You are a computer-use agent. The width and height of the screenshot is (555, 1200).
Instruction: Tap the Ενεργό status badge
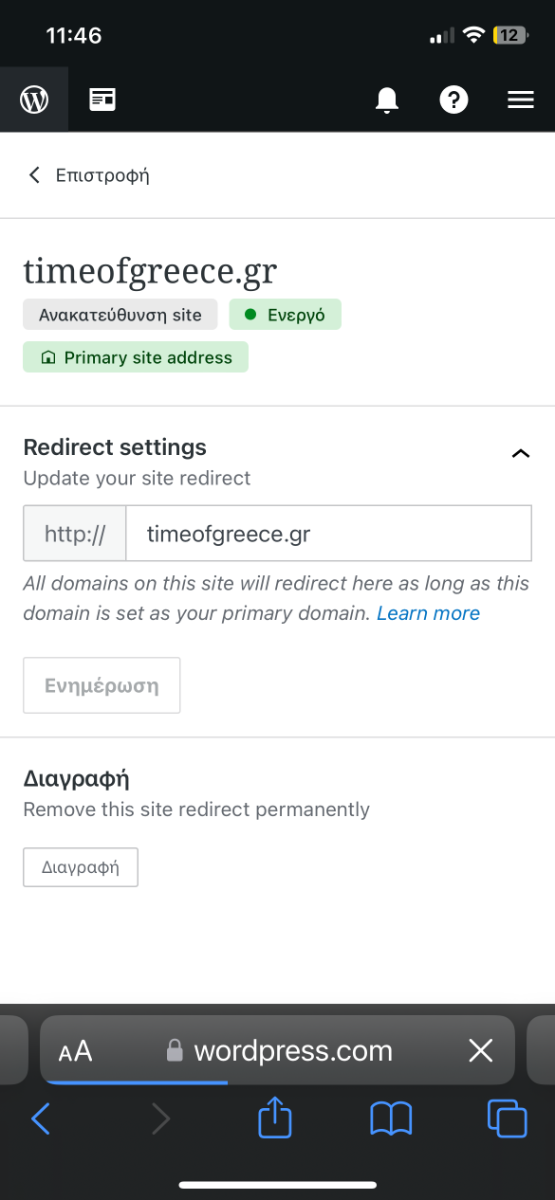pos(285,315)
